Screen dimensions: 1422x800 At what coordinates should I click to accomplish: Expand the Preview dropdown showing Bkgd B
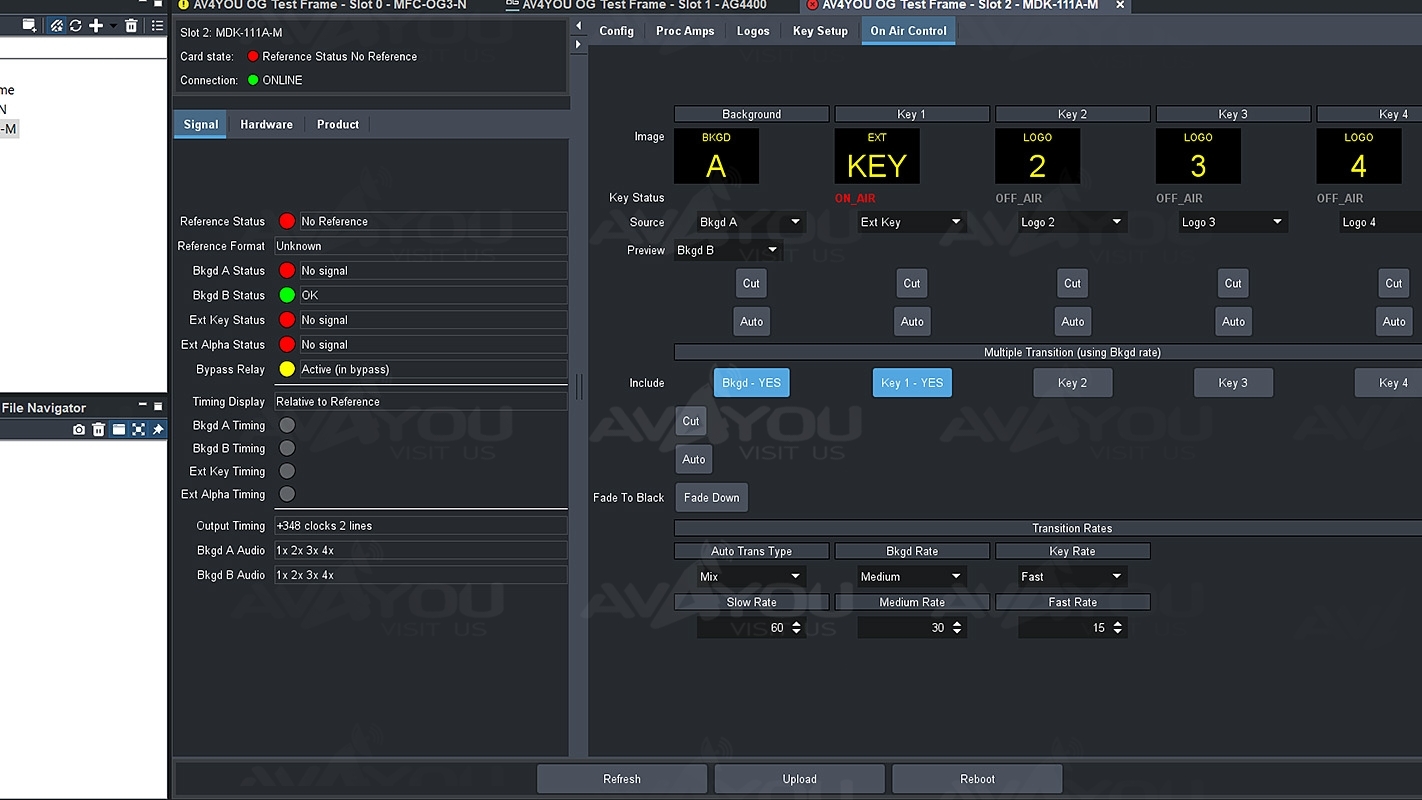pyautogui.click(x=727, y=250)
